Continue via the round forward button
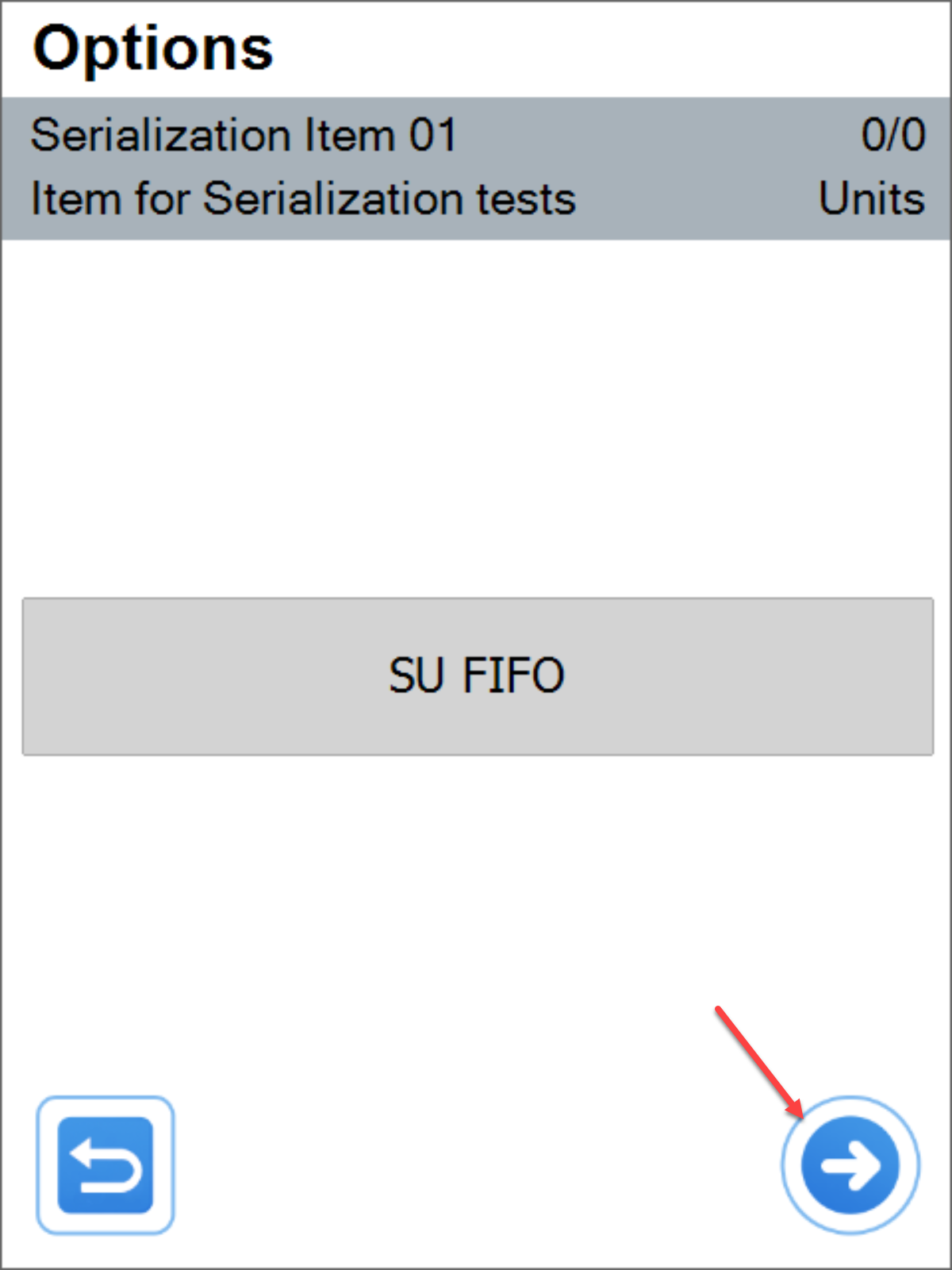Viewport: 952px width, 1270px height. [850, 1164]
